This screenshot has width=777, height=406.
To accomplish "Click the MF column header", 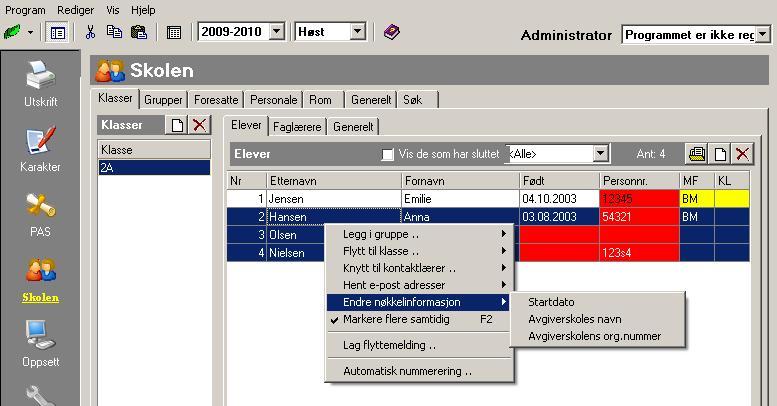I will [697, 181].
